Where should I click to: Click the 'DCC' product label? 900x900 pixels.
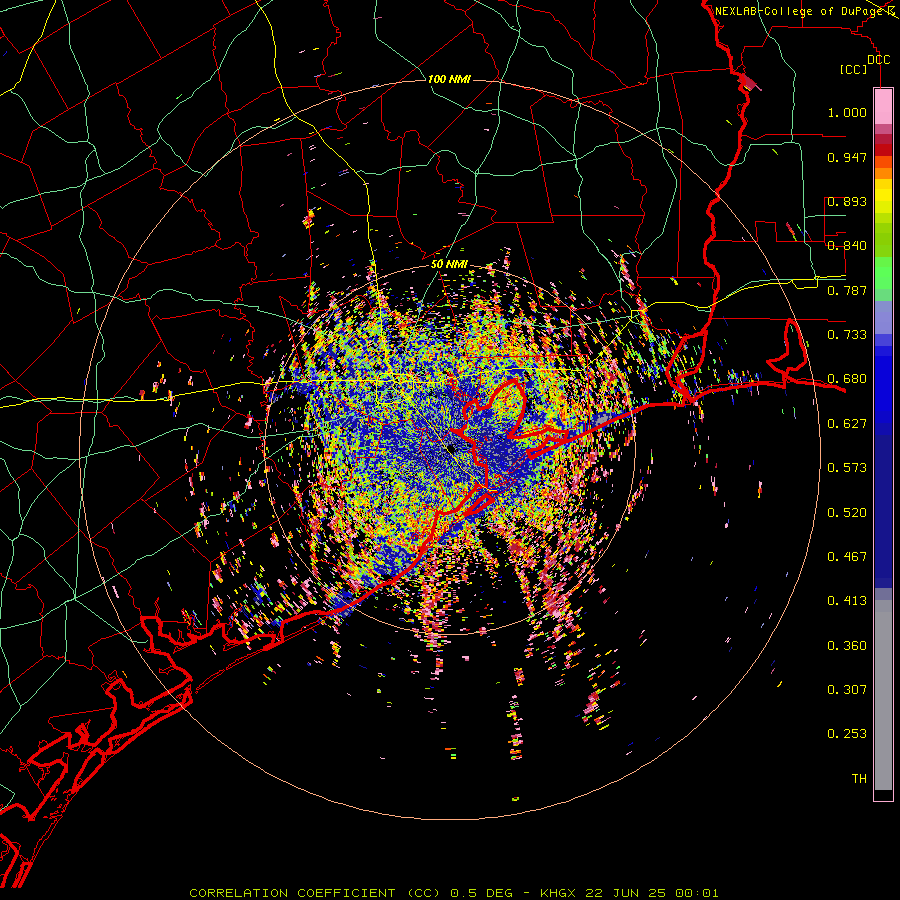(878, 60)
